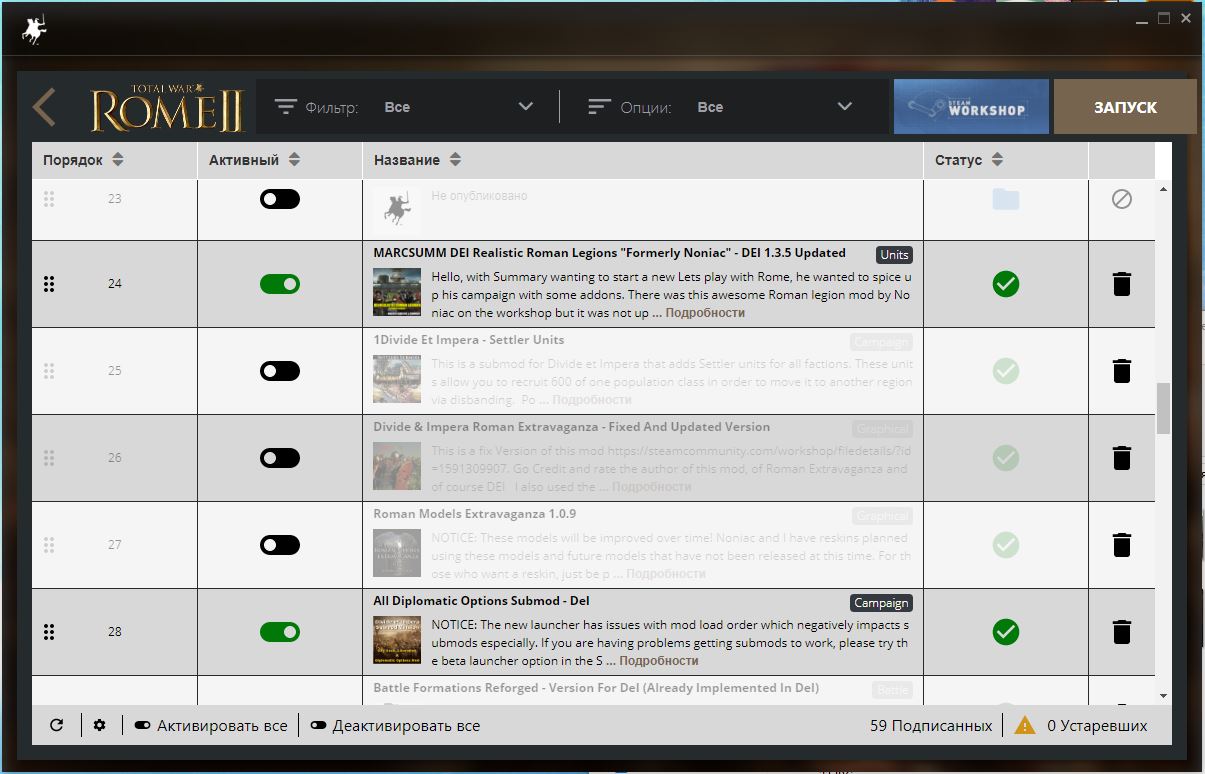Viewport: 1205px width, 774px height.
Task: Sort by Статус column header
Action: coord(969,160)
